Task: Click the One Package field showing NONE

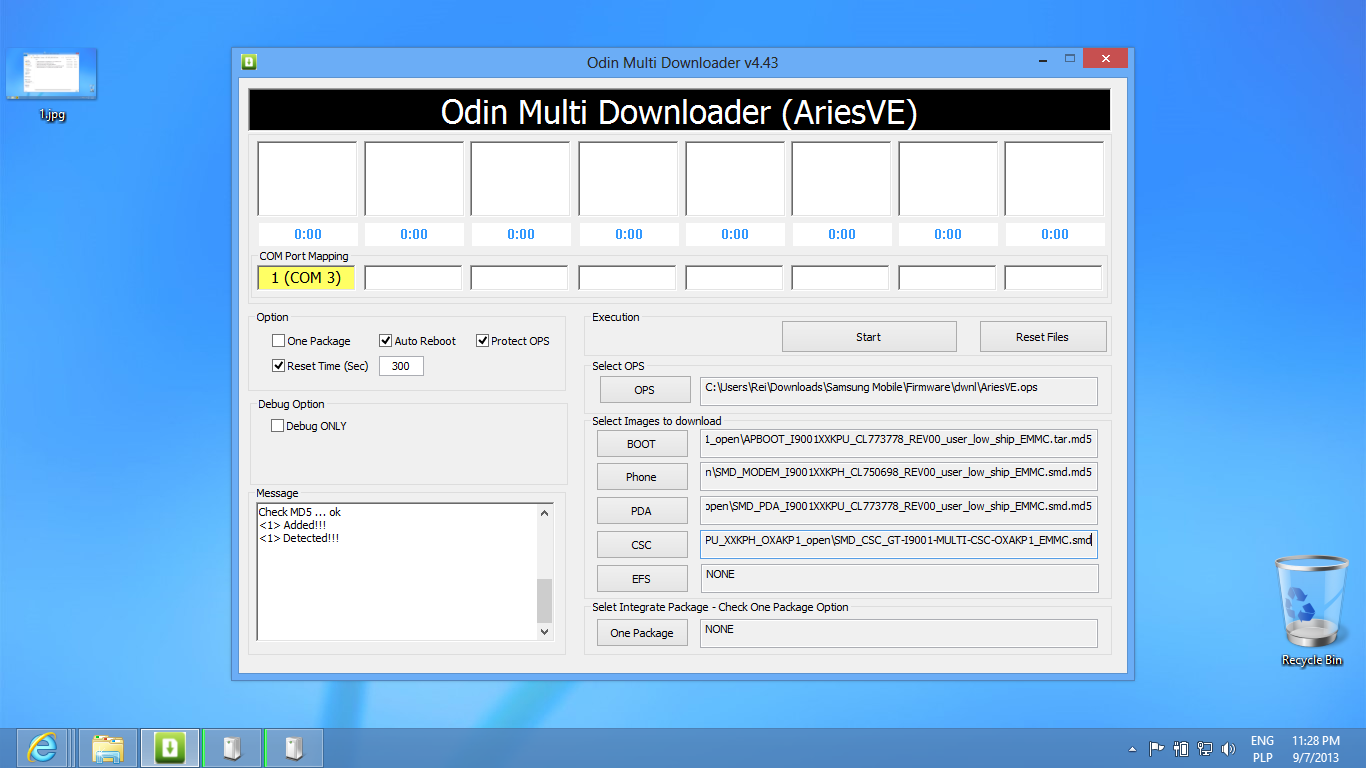Action: click(x=899, y=633)
